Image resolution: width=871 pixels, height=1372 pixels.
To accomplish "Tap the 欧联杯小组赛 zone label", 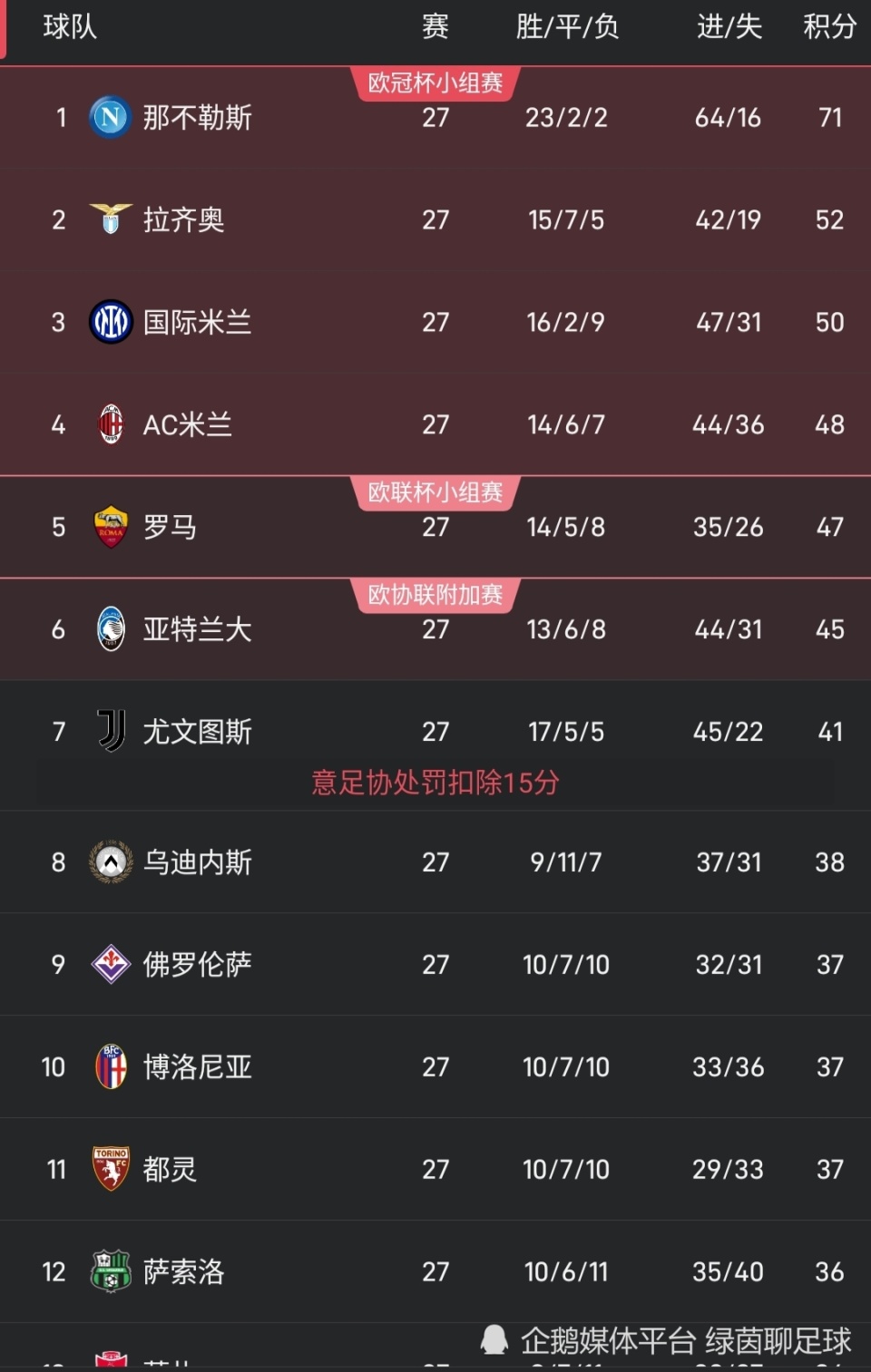I will [435, 492].
